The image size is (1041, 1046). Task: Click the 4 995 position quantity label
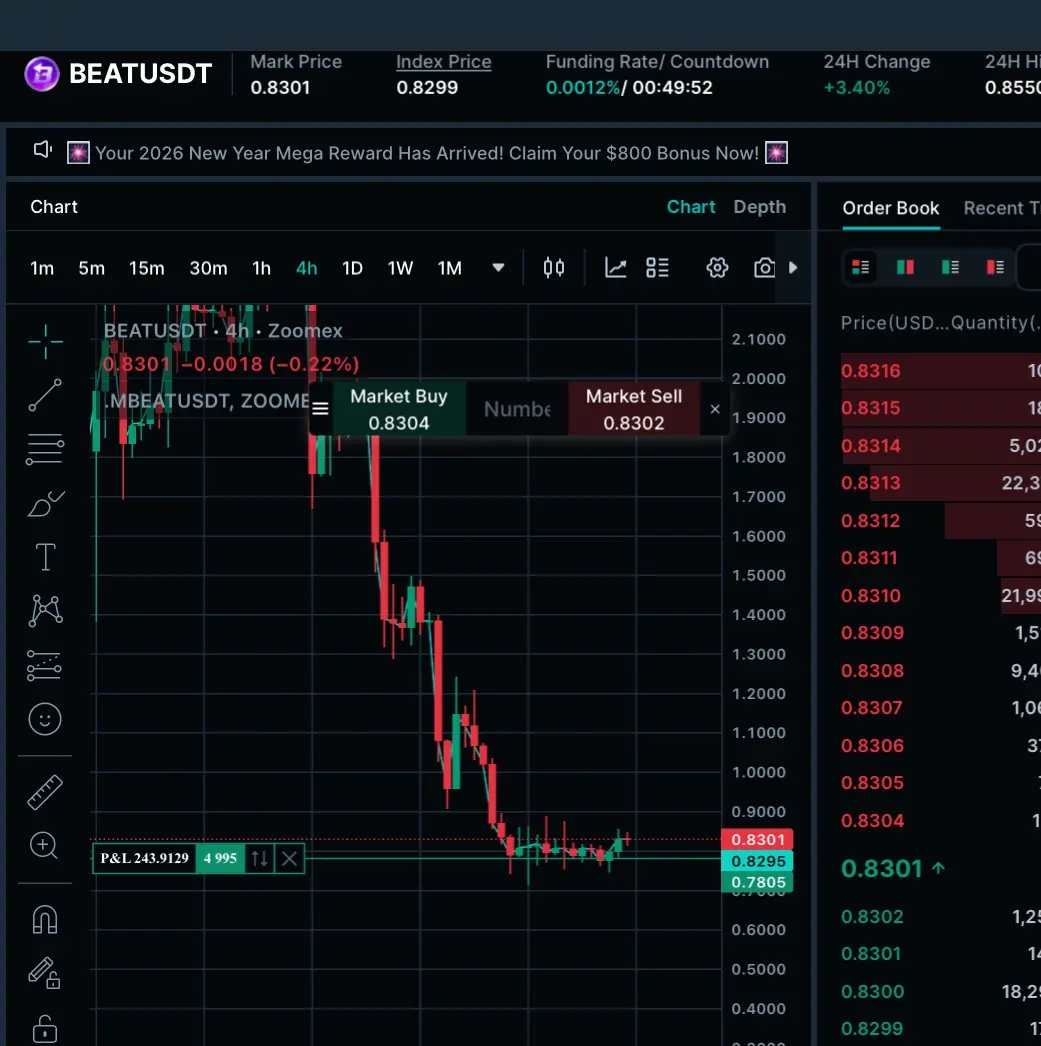click(220, 858)
